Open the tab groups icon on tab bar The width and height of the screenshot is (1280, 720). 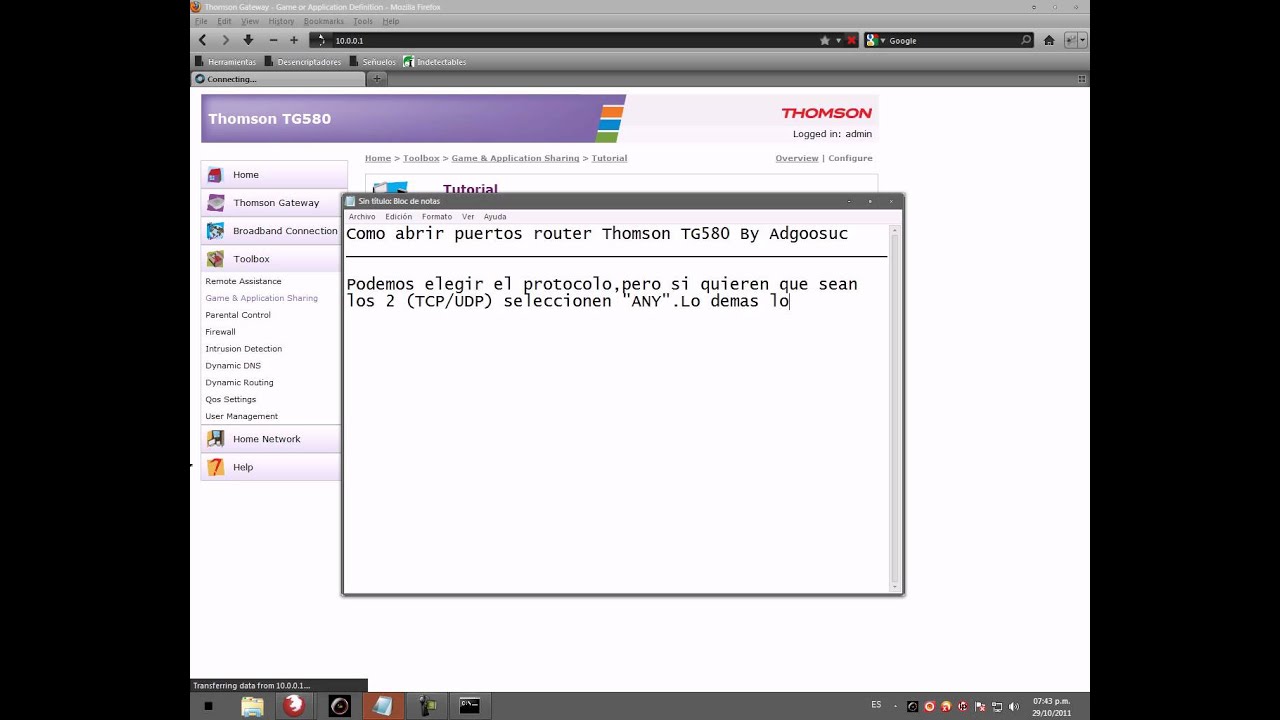coord(1081,79)
